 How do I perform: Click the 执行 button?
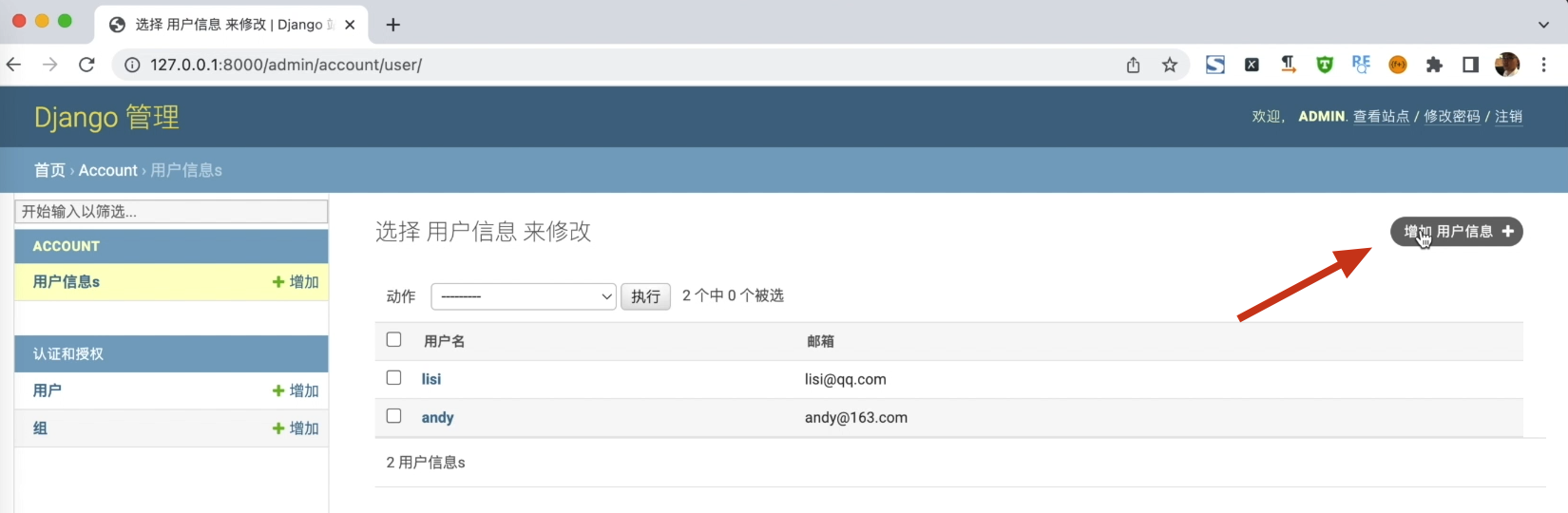tap(645, 296)
